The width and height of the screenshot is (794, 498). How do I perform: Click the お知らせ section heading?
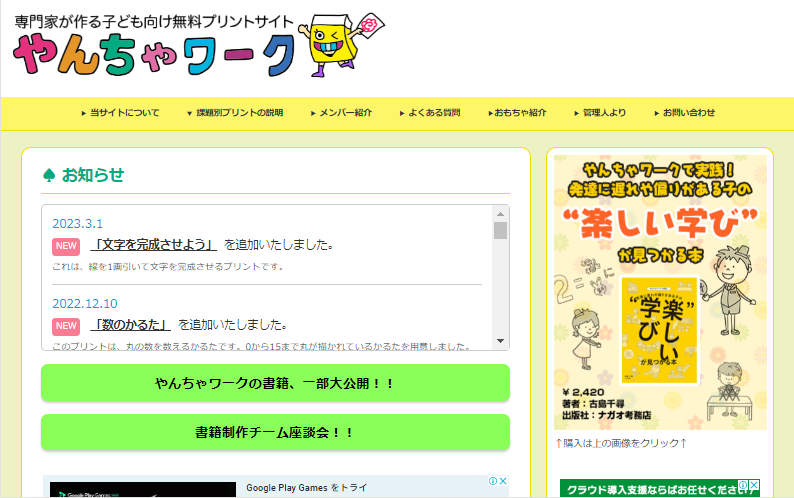coord(93,175)
